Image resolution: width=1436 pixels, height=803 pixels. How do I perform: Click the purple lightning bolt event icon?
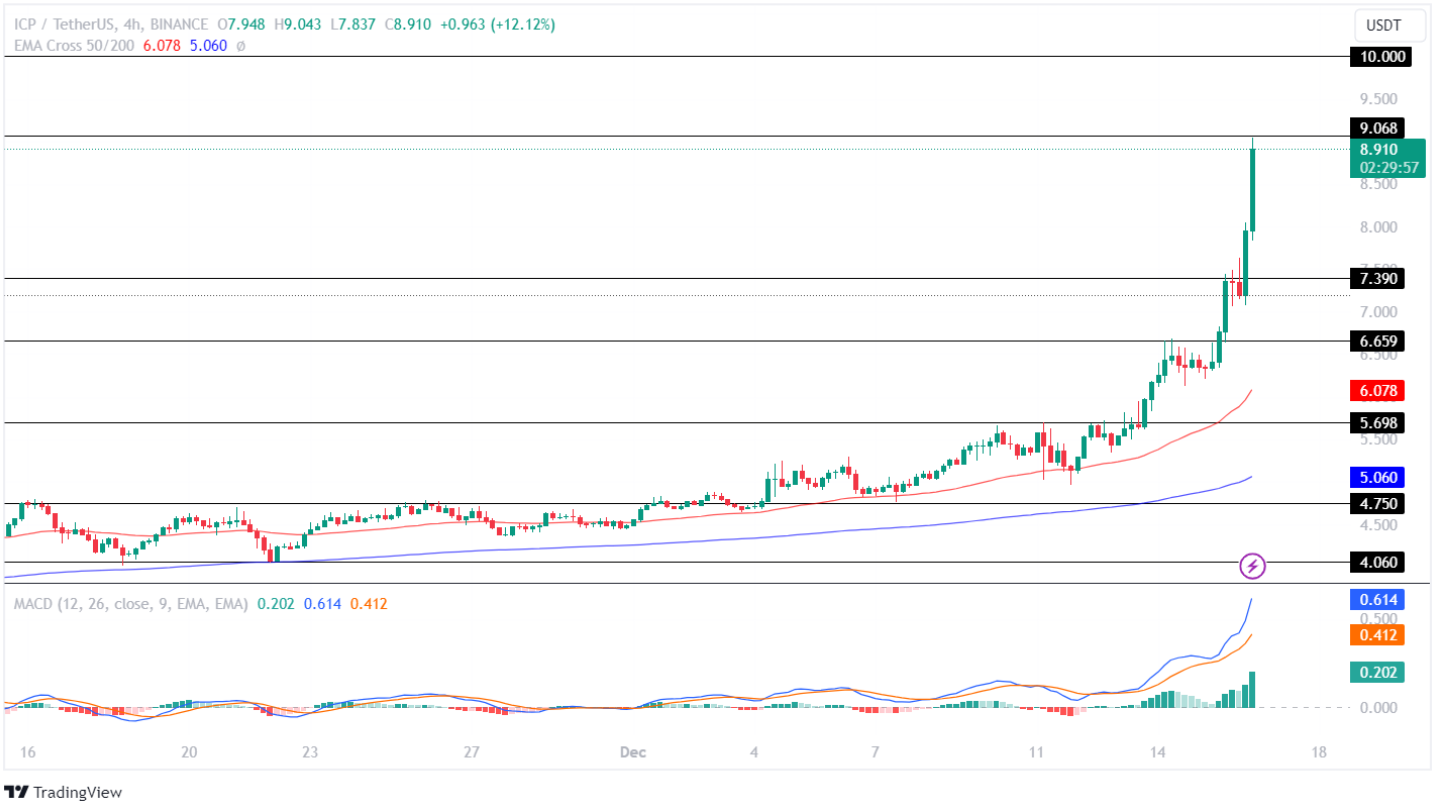click(1253, 567)
